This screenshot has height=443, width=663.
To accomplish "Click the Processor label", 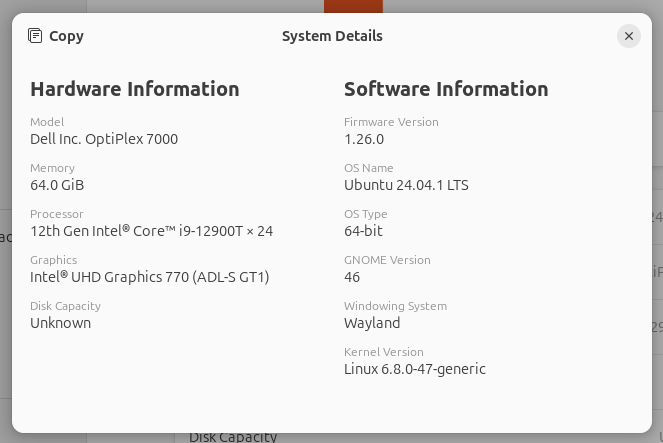I will pos(57,214).
